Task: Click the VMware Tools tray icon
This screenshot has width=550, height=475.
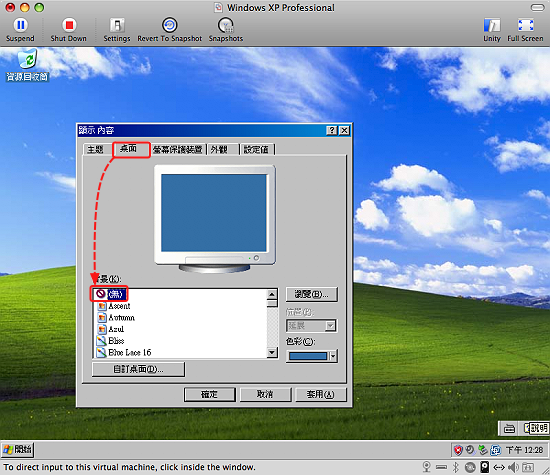Action: click(495, 450)
